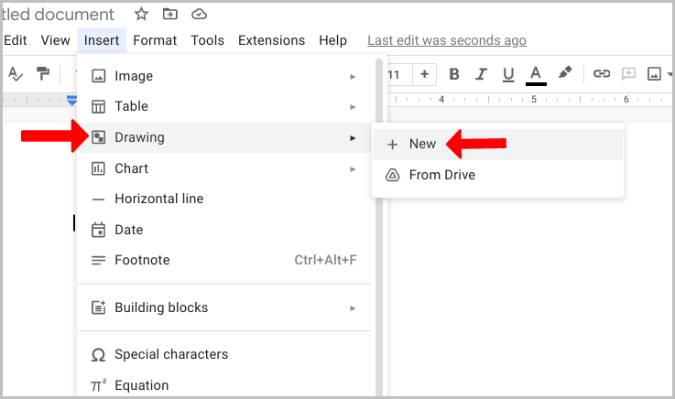Toggle bold formatting
Viewport: 675px width, 399px height.
454,74
